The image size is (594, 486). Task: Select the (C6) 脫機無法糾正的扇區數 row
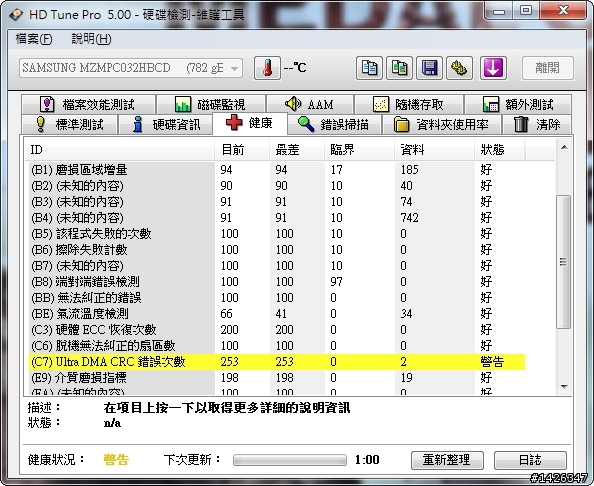[x=277, y=345]
